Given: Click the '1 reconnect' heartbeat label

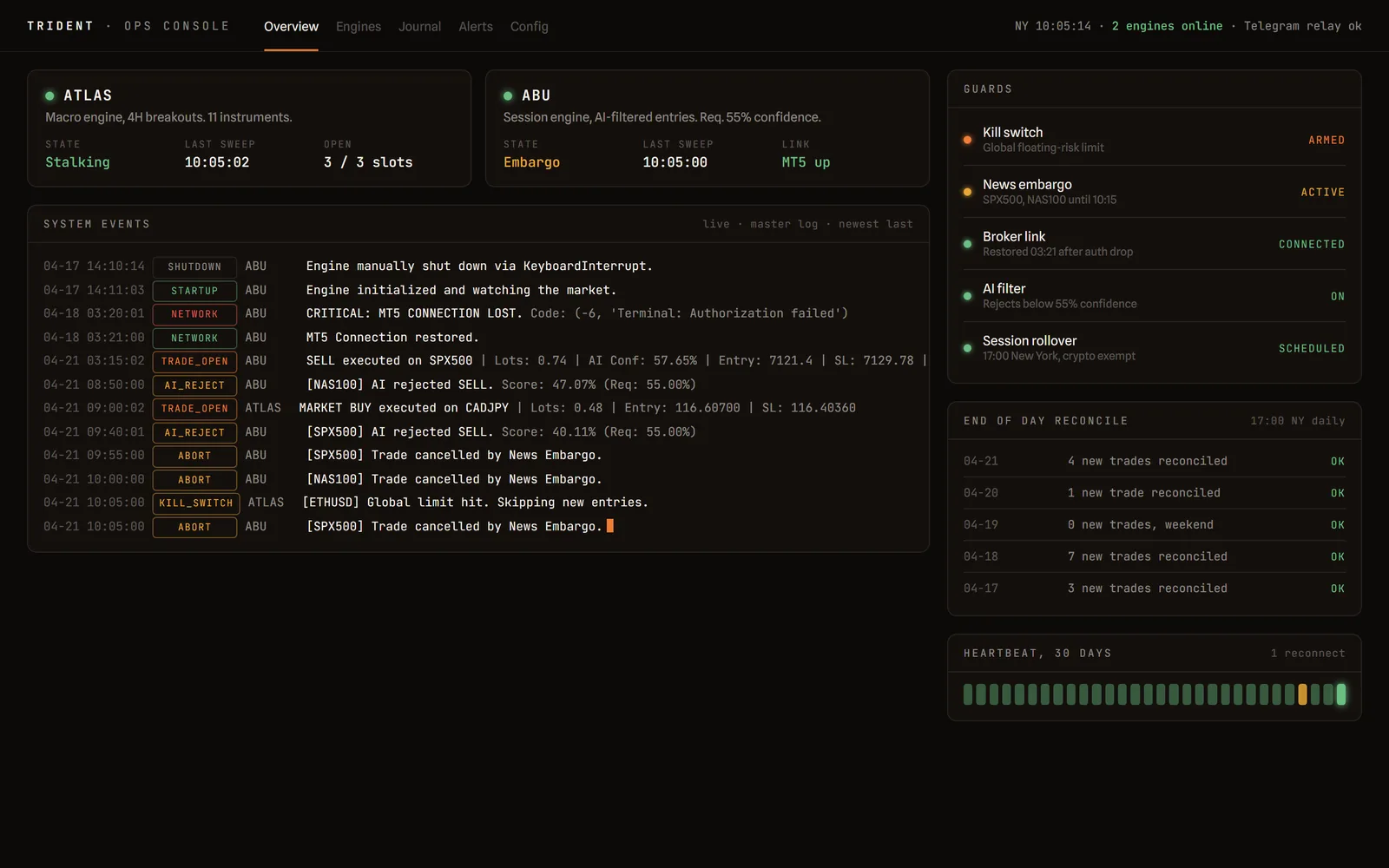Looking at the screenshot, I should 1308,654.
